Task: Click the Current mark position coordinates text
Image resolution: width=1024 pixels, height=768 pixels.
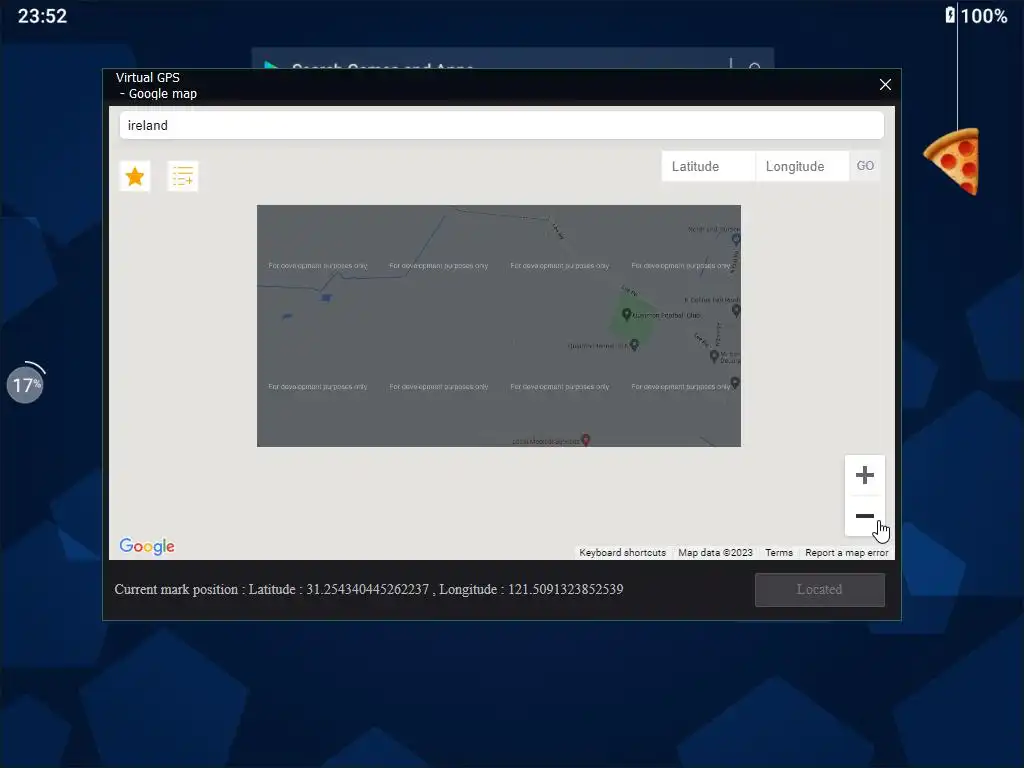Action: pyautogui.click(x=369, y=590)
